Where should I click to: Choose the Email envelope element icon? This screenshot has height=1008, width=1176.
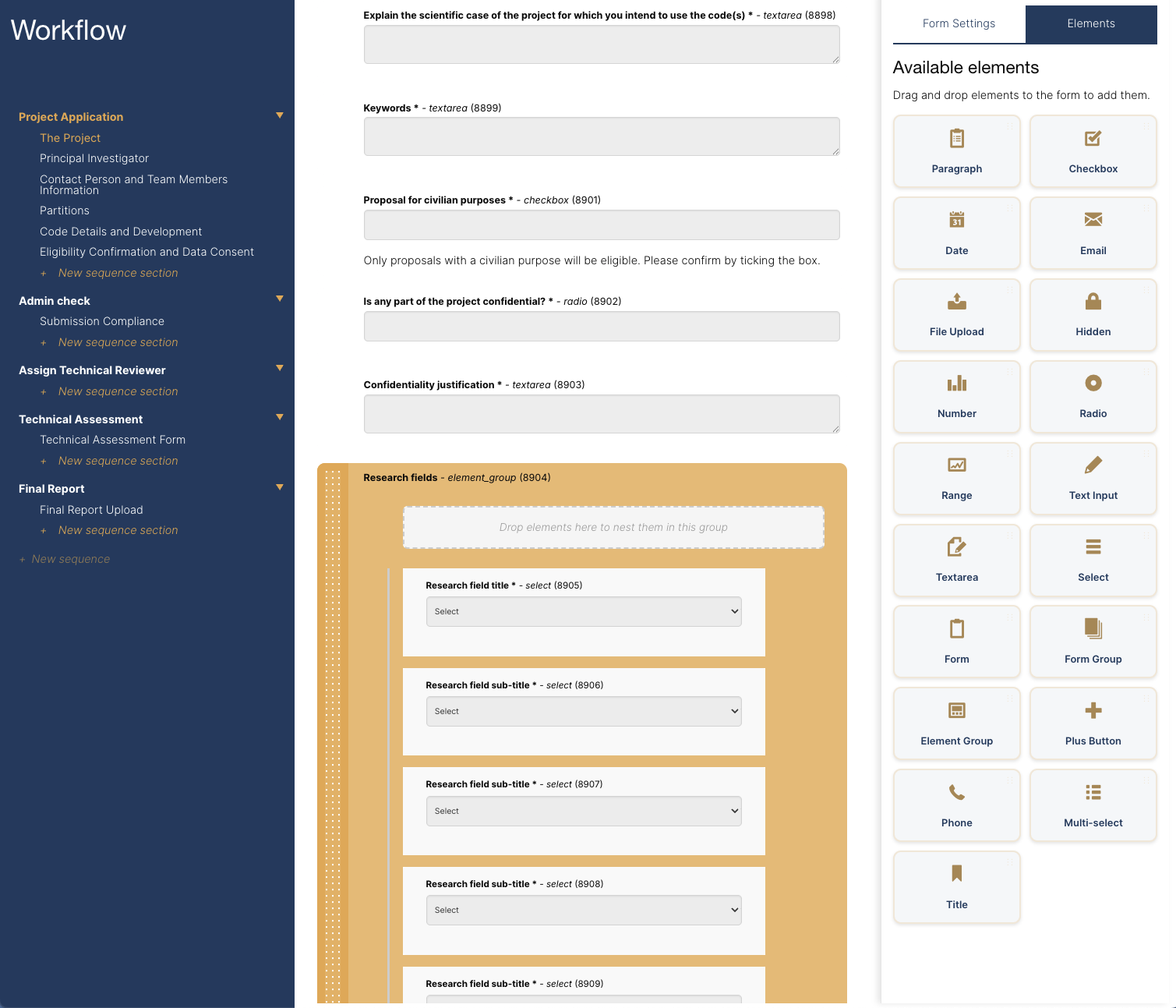point(1093,220)
